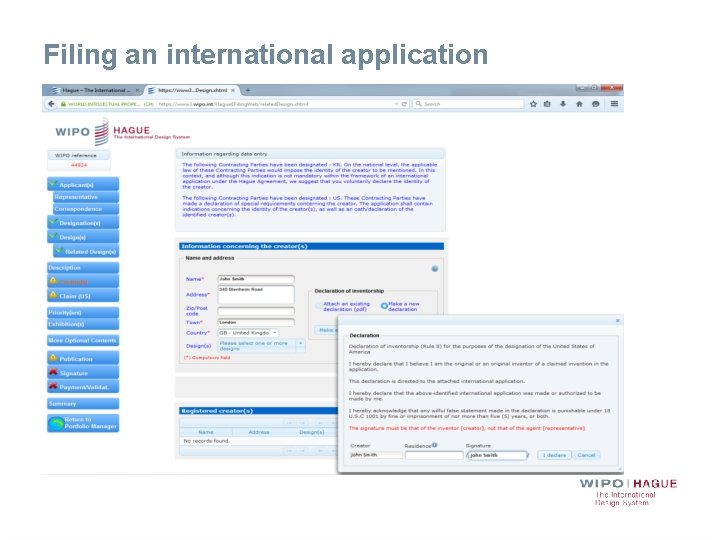Open Country dropdown GB - United Kingdom

248,333
